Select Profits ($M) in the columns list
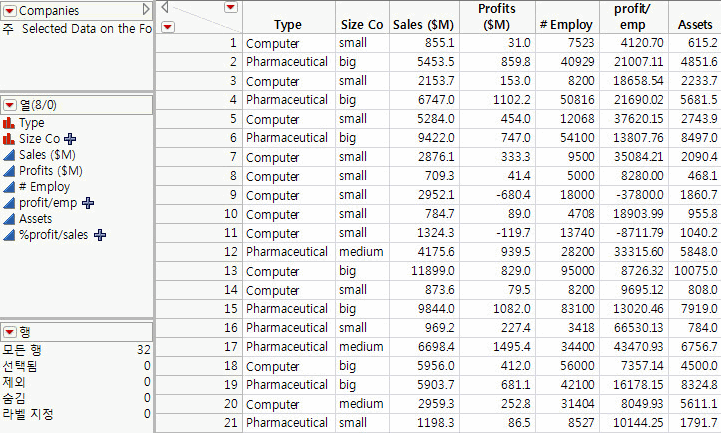721x433 pixels. click(x=51, y=171)
